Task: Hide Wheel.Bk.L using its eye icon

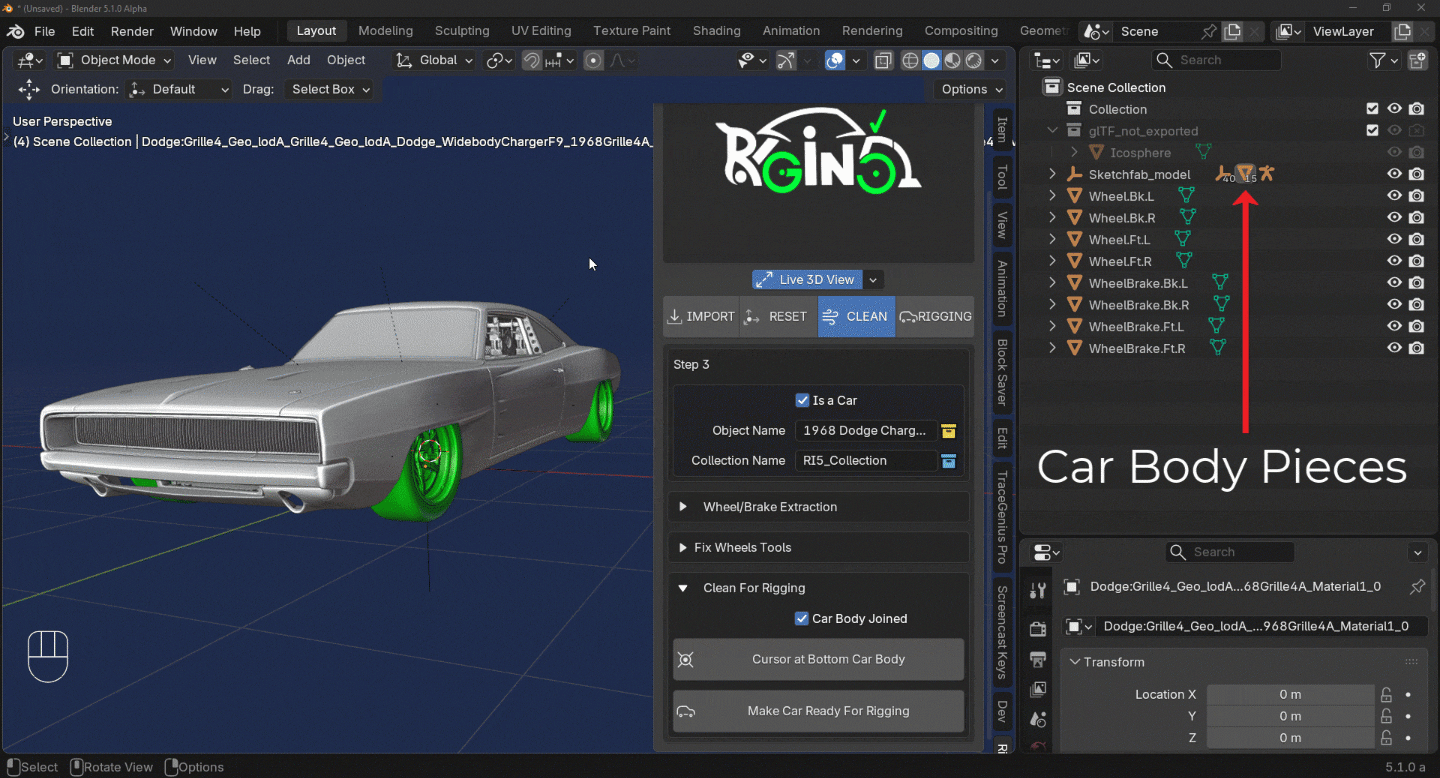Action: 1394,196
